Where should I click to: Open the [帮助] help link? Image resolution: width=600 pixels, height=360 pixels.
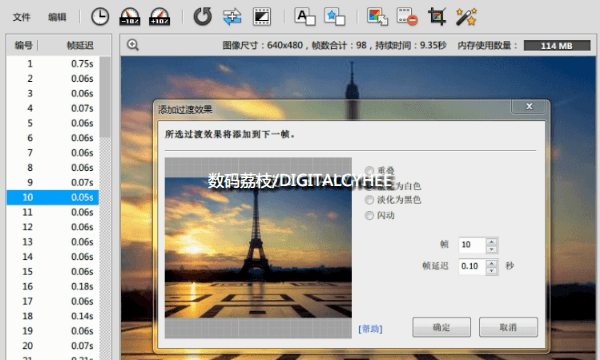(x=370, y=329)
